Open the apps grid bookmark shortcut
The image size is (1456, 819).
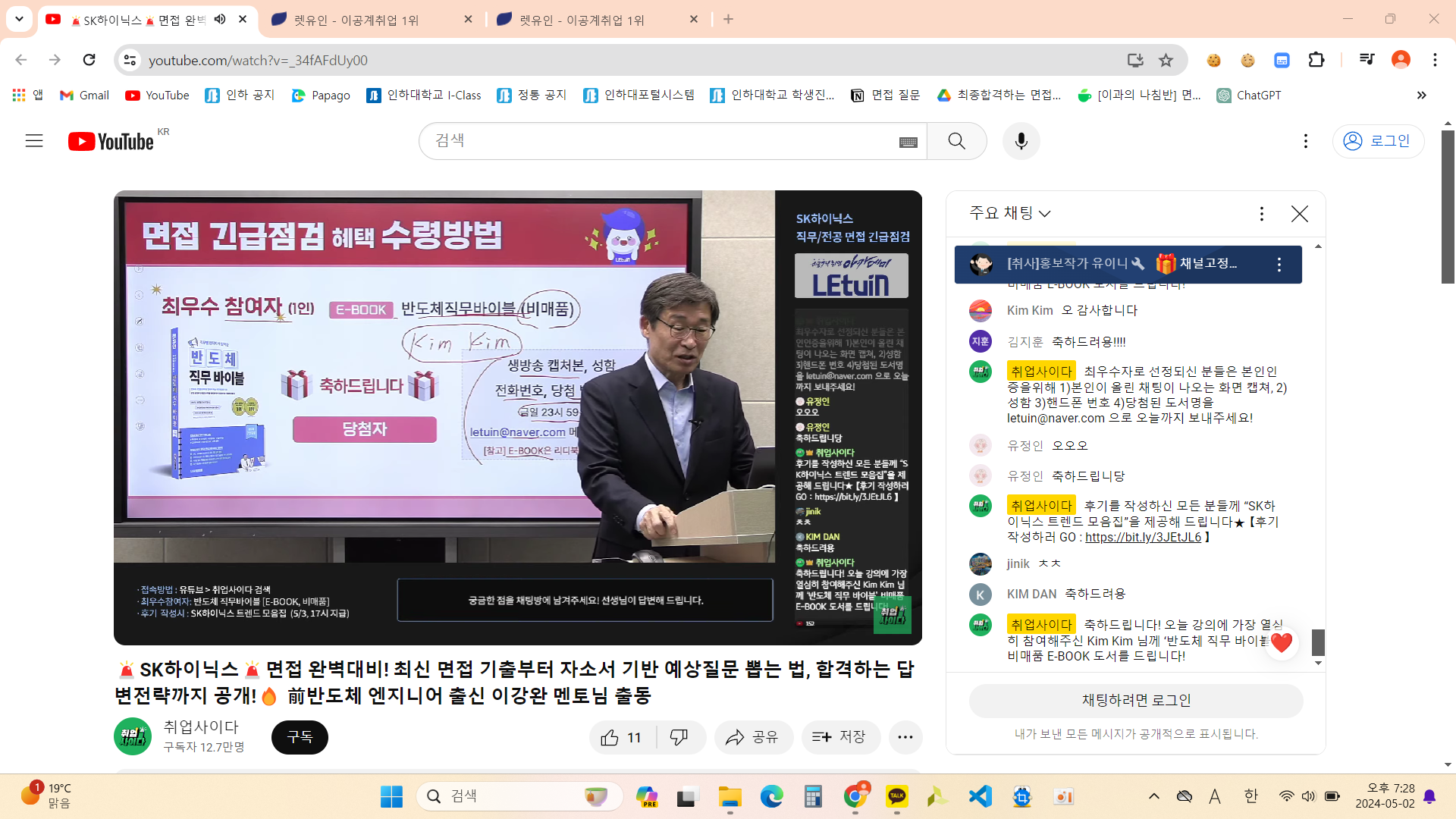click(27, 96)
